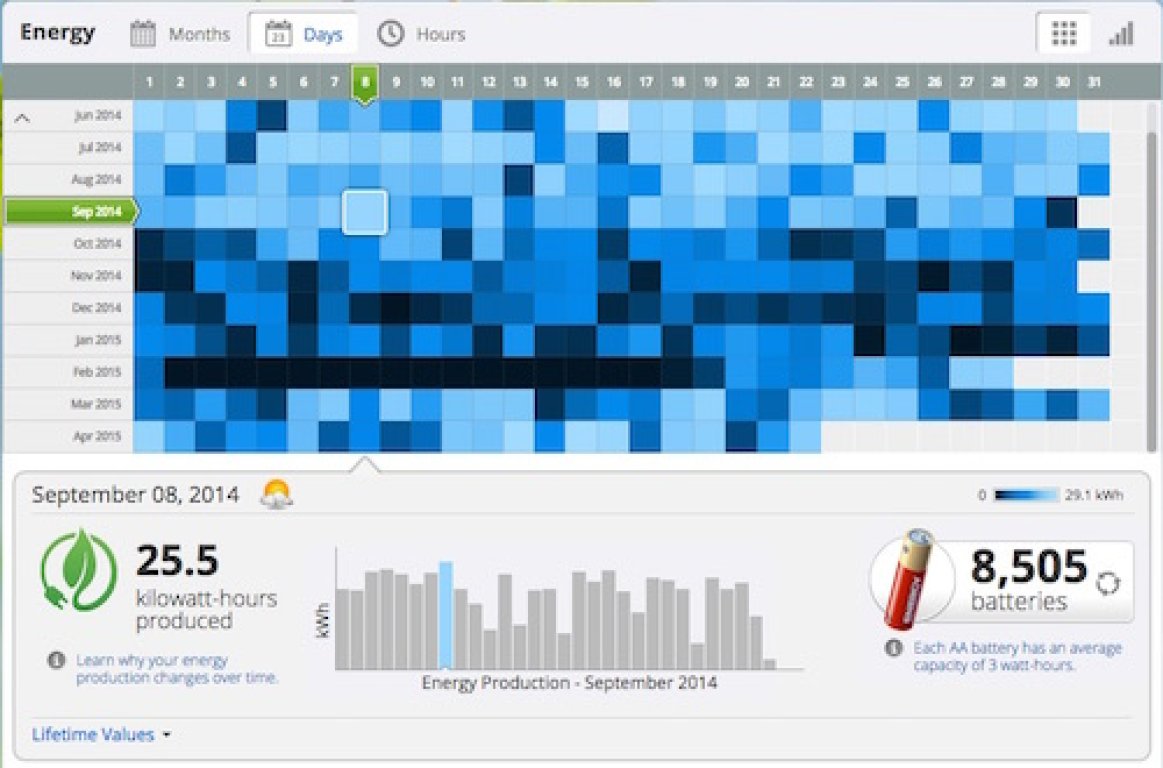Open 'Learn why your energy production changes' link

(x=177, y=669)
